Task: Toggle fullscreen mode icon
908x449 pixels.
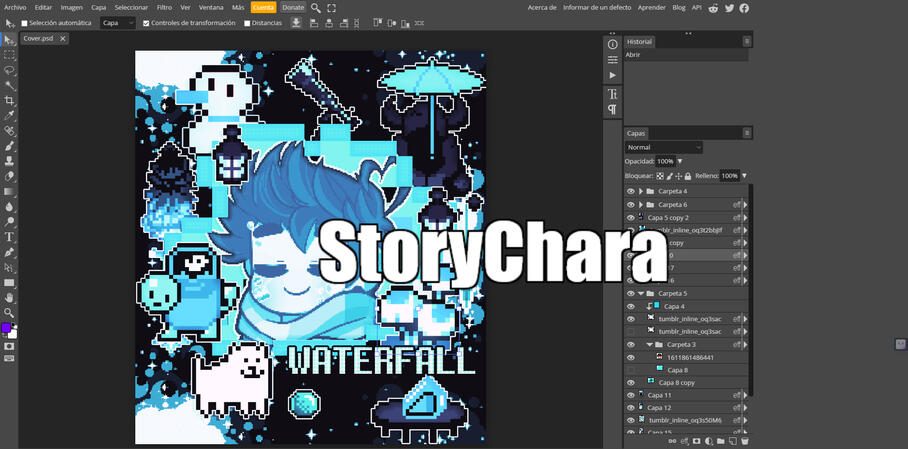Action: pyautogui.click(x=331, y=7)
